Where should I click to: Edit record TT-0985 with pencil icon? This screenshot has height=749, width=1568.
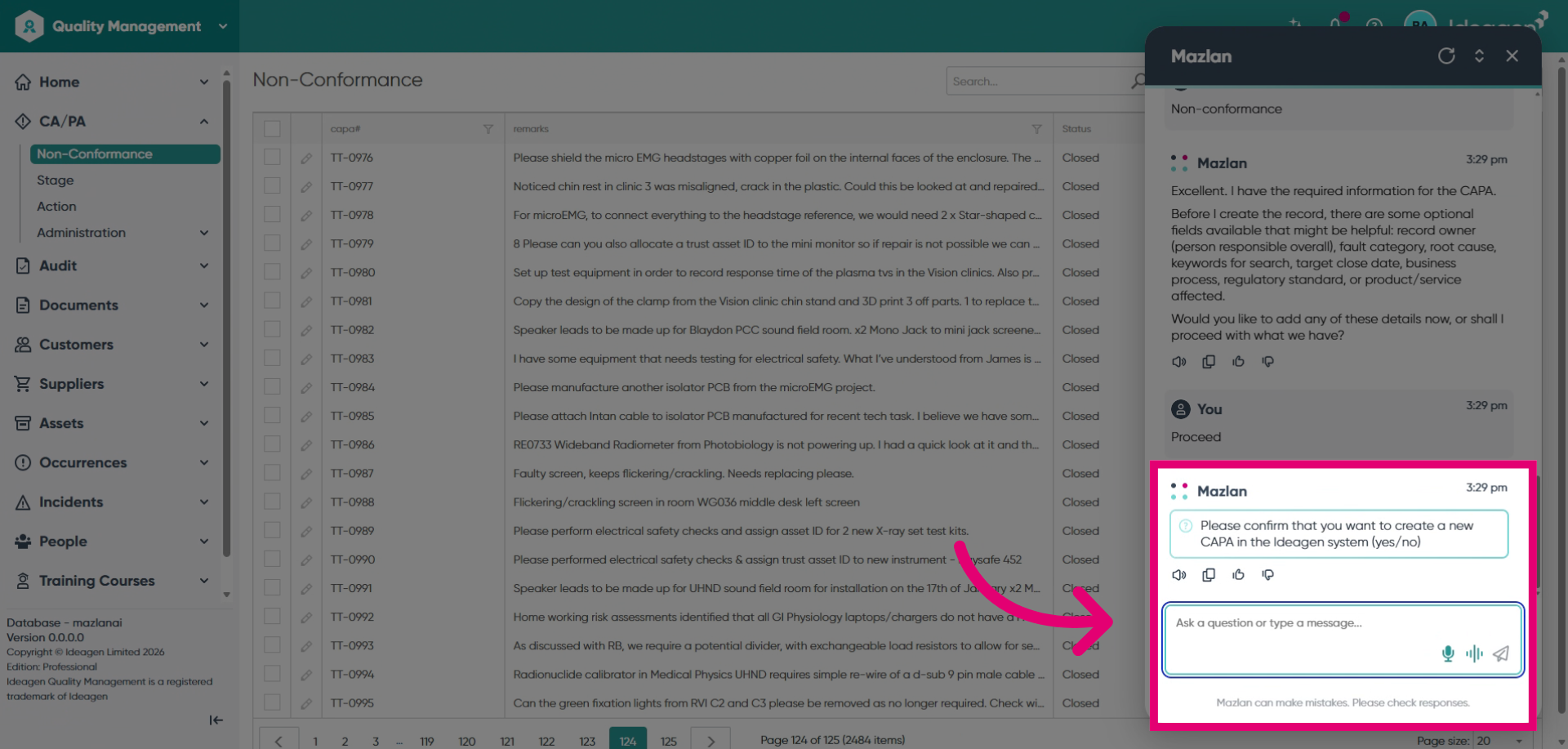click(306, 417)
